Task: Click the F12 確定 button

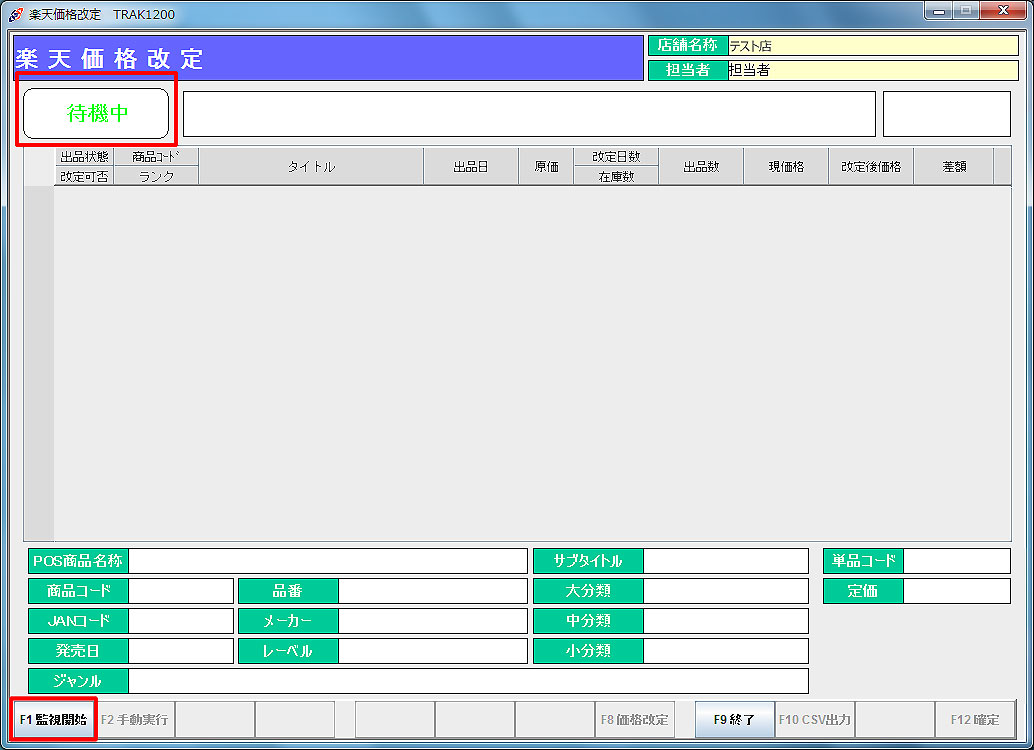Action: pos(975,719)
